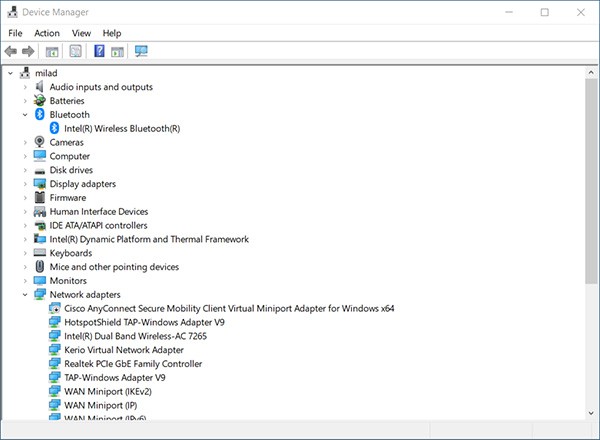The width and height of the screenshot is (600, 440).
Task: Collapse the Network adapters category
Action: pos(25,295)
